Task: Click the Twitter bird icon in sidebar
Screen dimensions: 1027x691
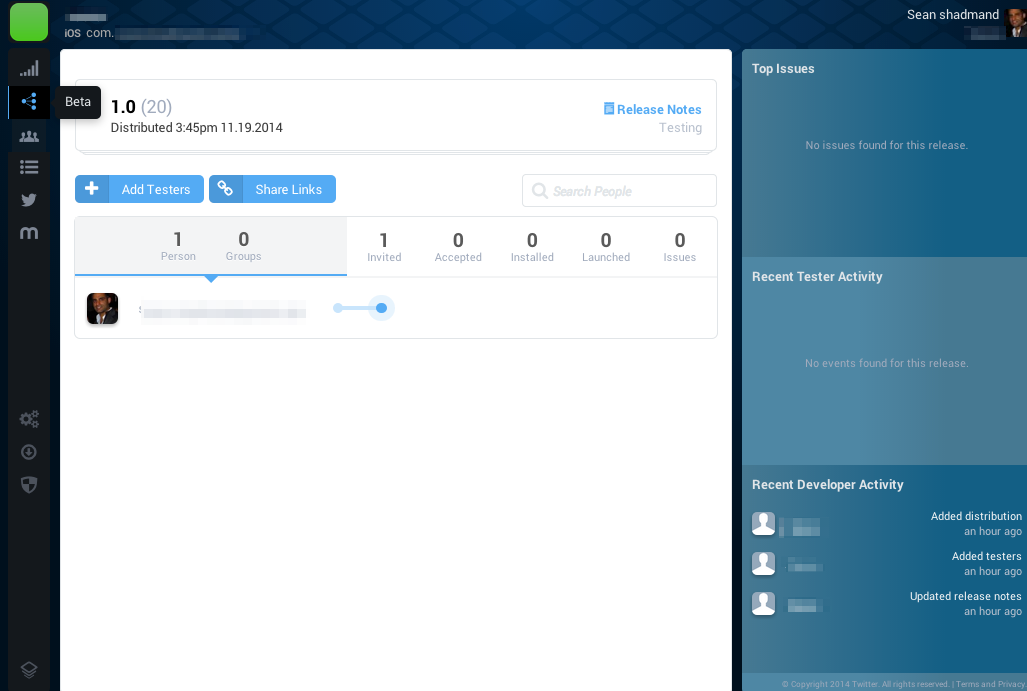Action: [x=29, y=200]
